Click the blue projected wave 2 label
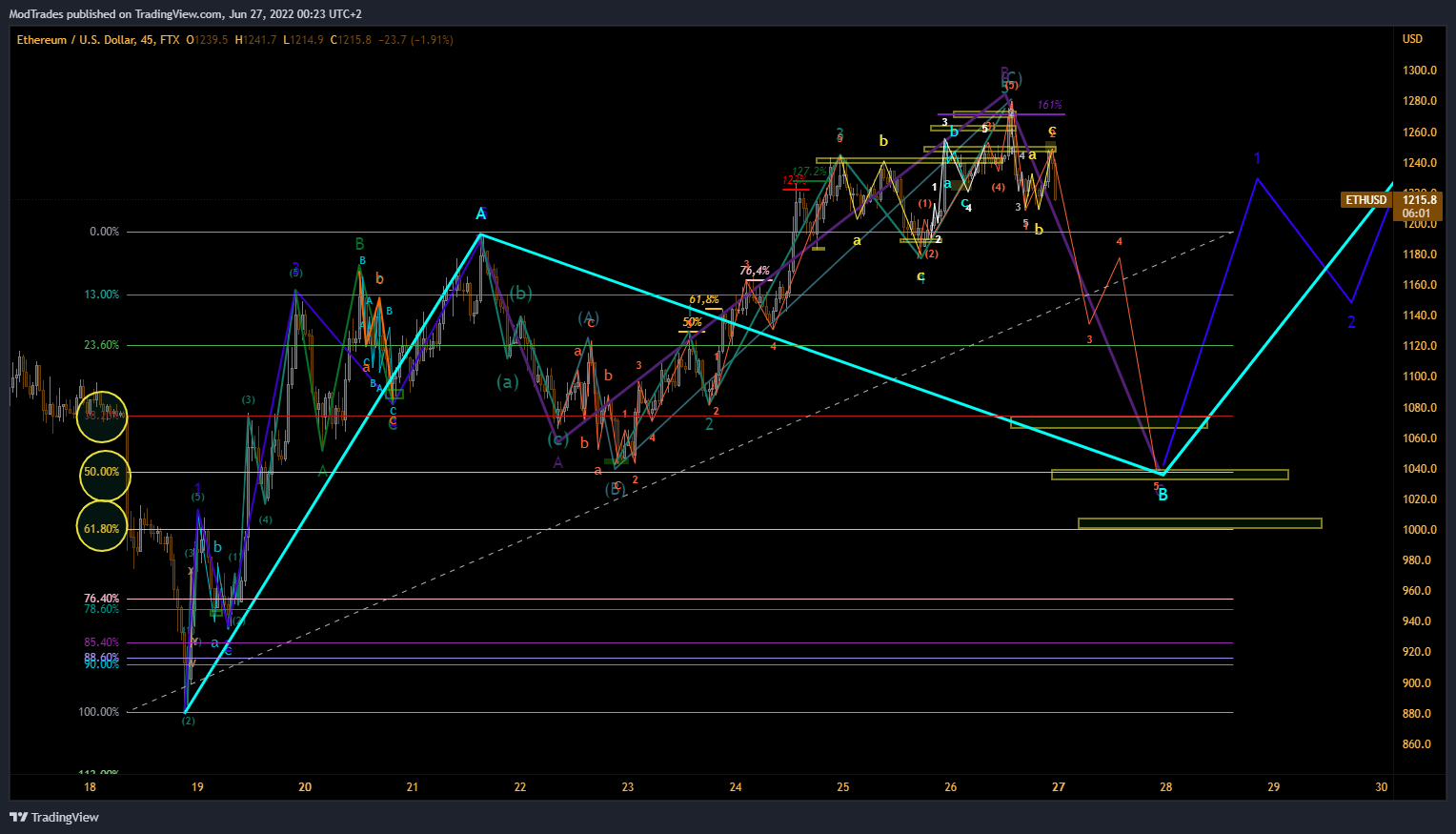Viewport: 1456px width, 834px height. [1351, 322]
